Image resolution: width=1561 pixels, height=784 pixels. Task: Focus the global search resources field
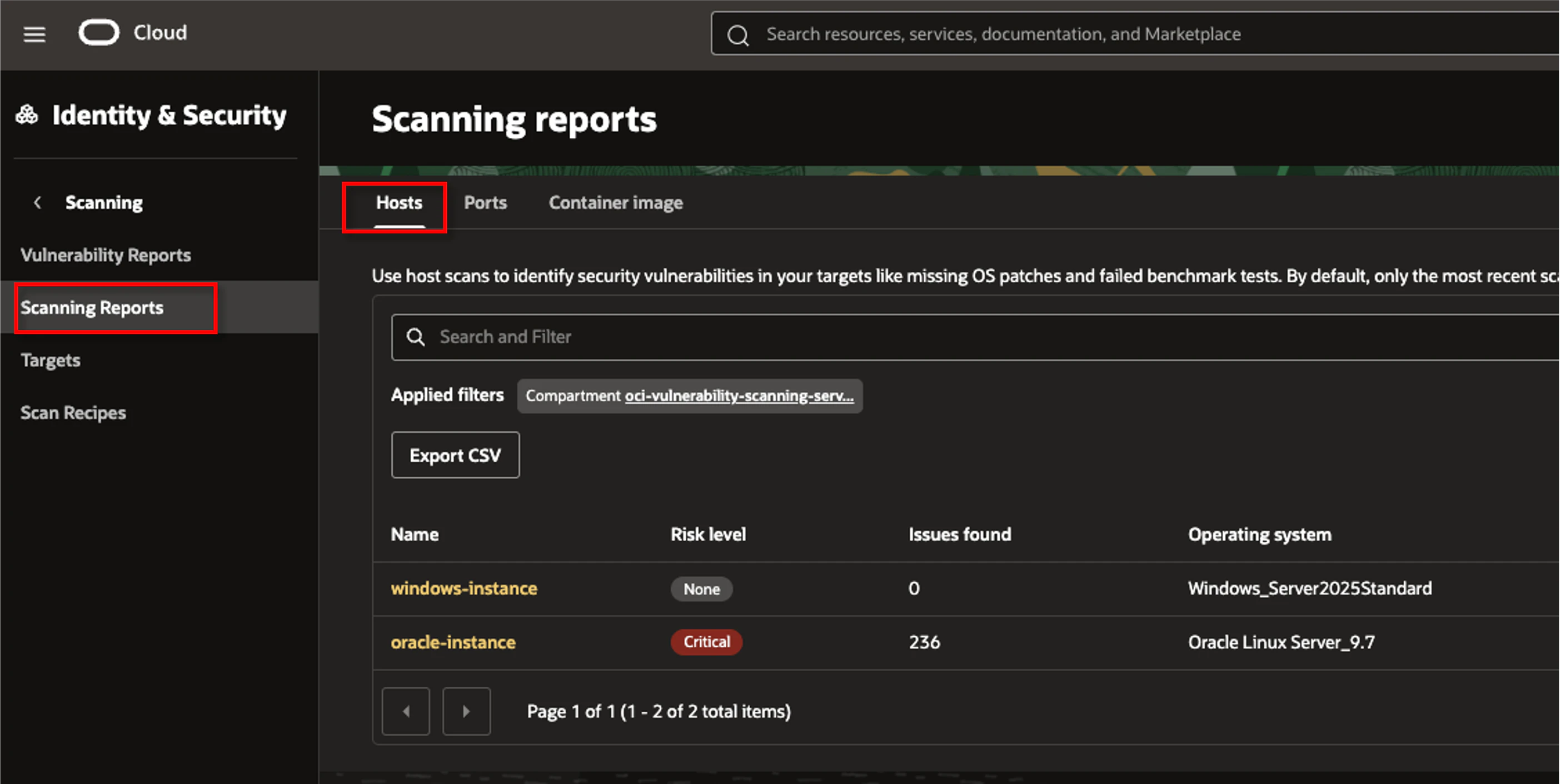click(x=1136, y=34)
